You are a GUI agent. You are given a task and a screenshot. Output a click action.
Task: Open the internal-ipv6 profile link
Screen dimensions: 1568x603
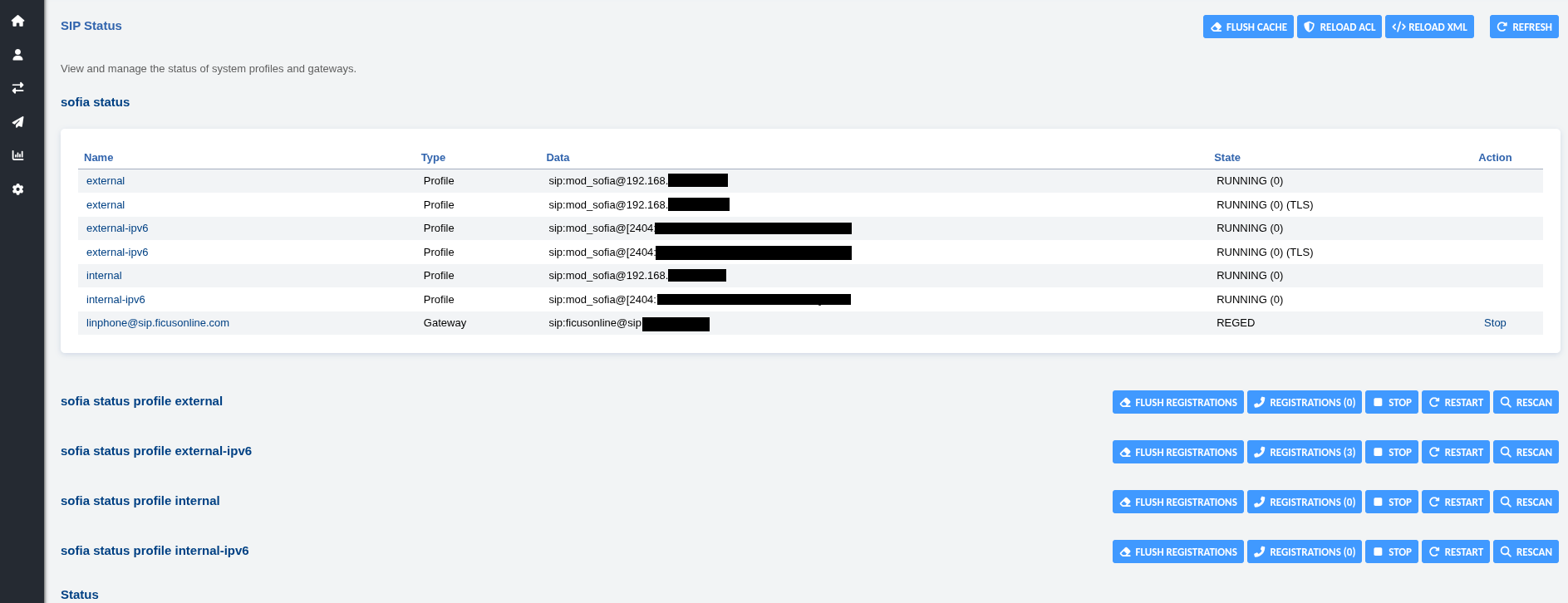click(116, 300)
